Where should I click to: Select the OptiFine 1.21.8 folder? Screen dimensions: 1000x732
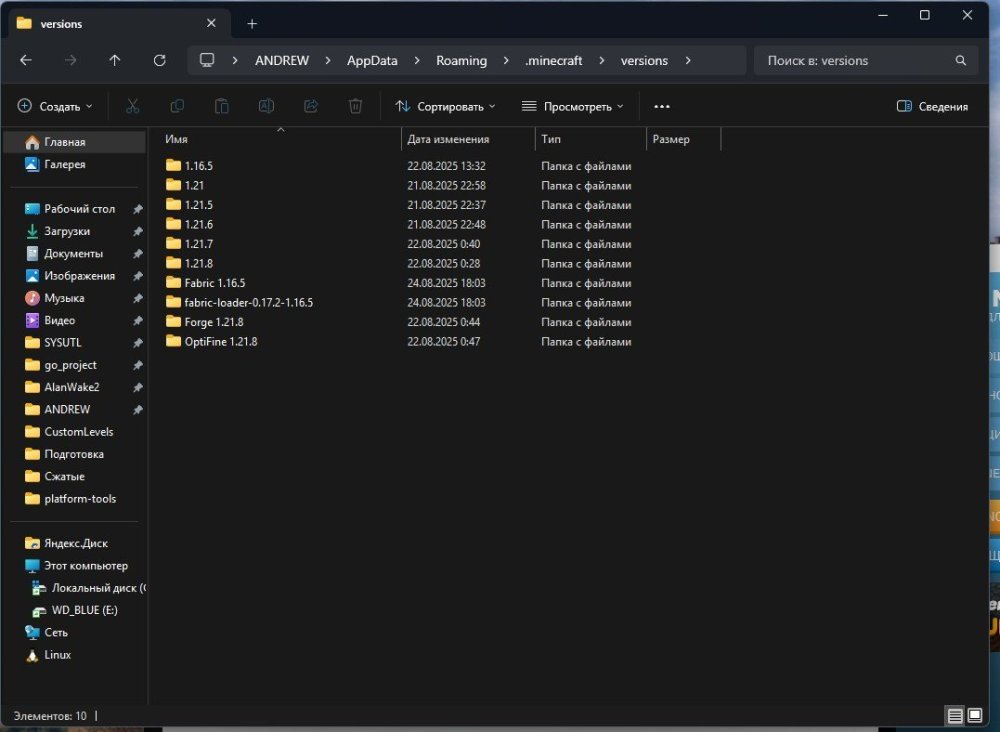(211, 342)
